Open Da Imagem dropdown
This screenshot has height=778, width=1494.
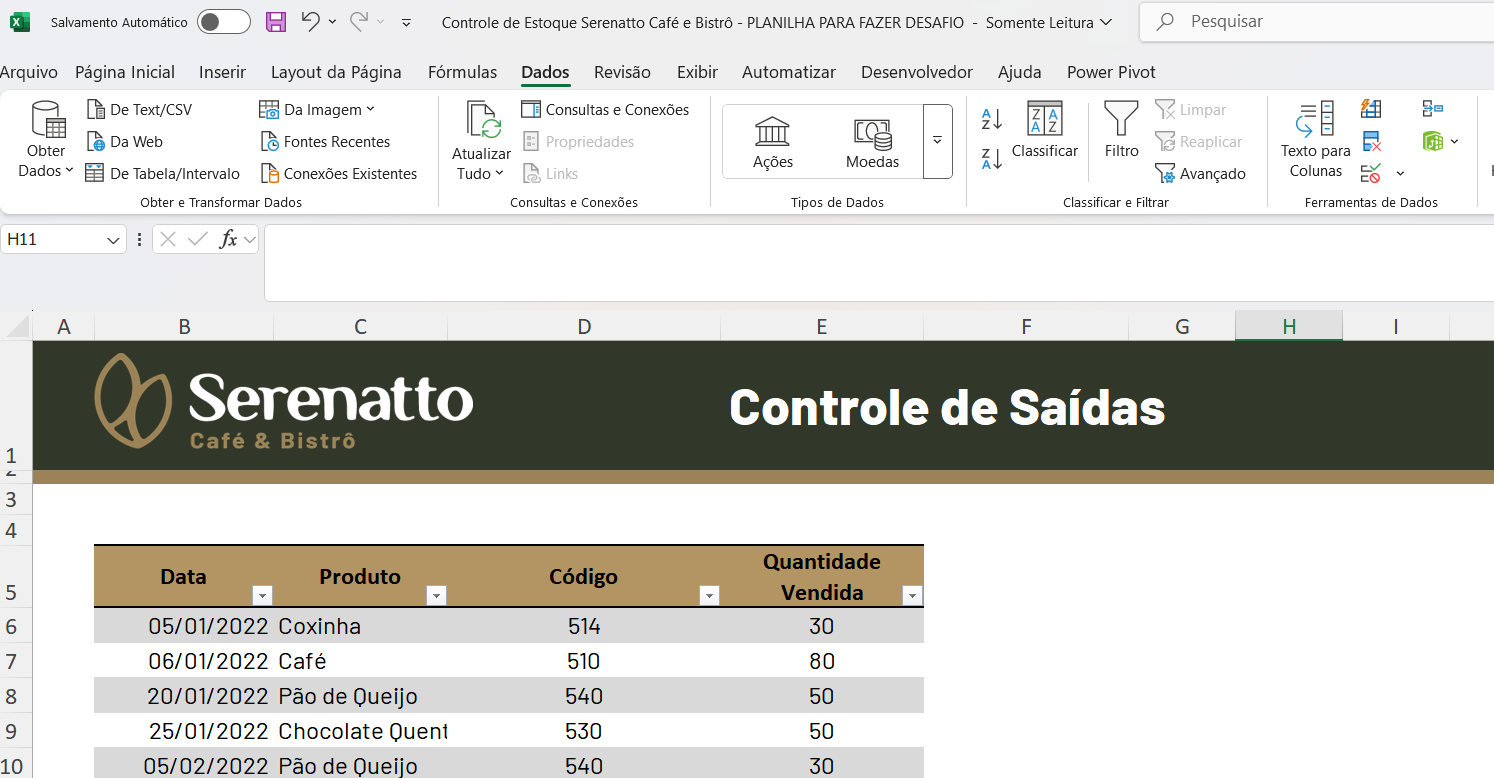316,109
